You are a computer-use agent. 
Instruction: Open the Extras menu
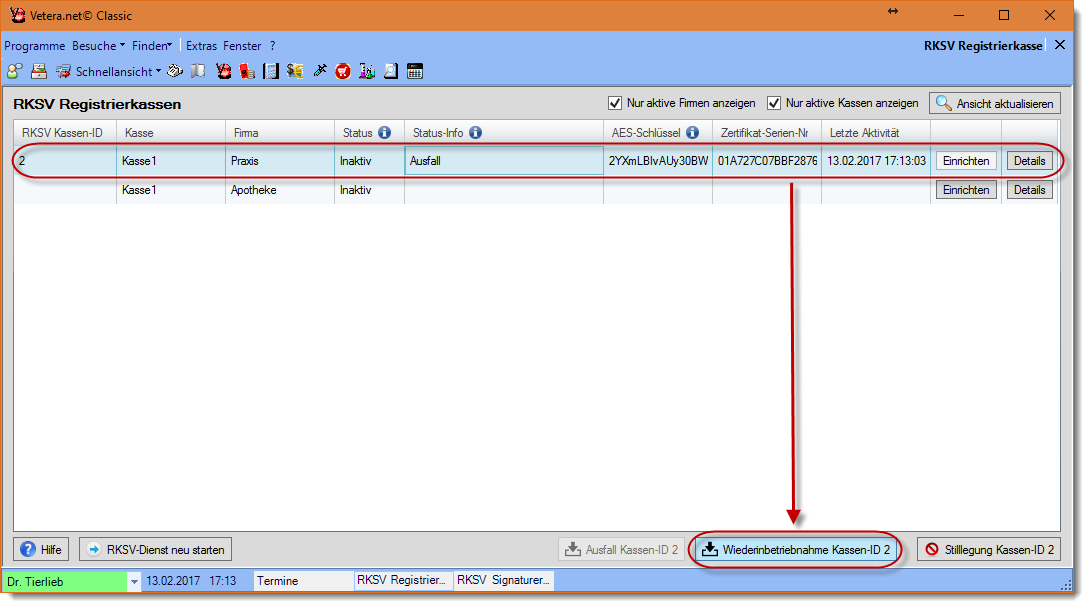click(x=201, y=46)
